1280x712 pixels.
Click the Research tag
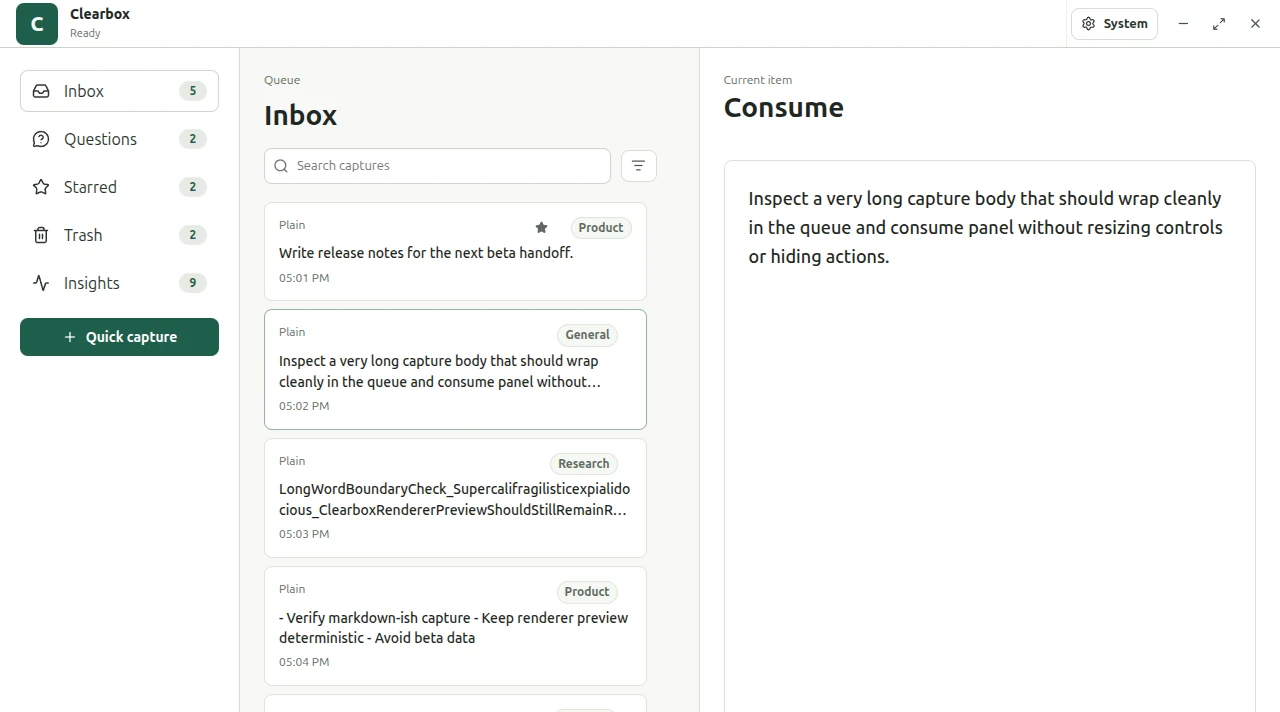pos(584,464)
